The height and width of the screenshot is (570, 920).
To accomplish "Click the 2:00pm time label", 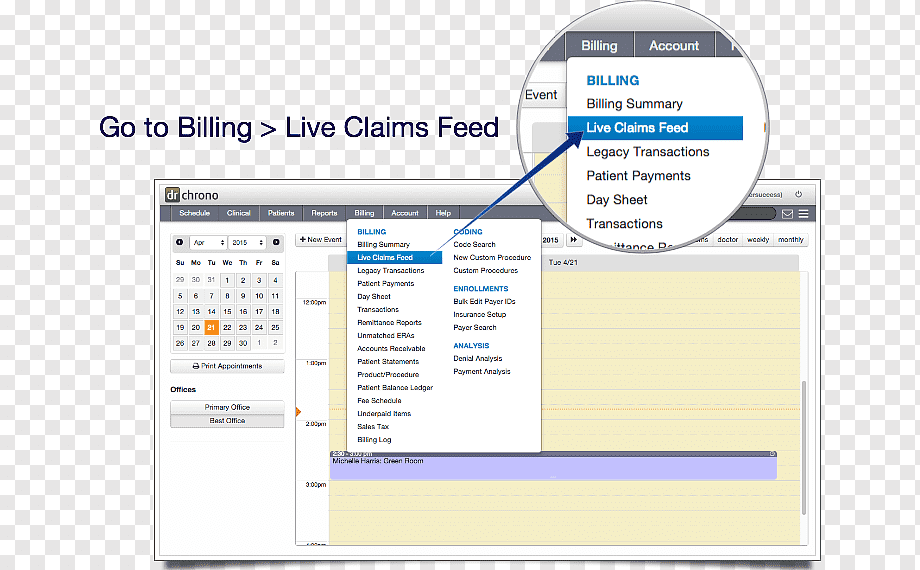I will tap(316, 424).
